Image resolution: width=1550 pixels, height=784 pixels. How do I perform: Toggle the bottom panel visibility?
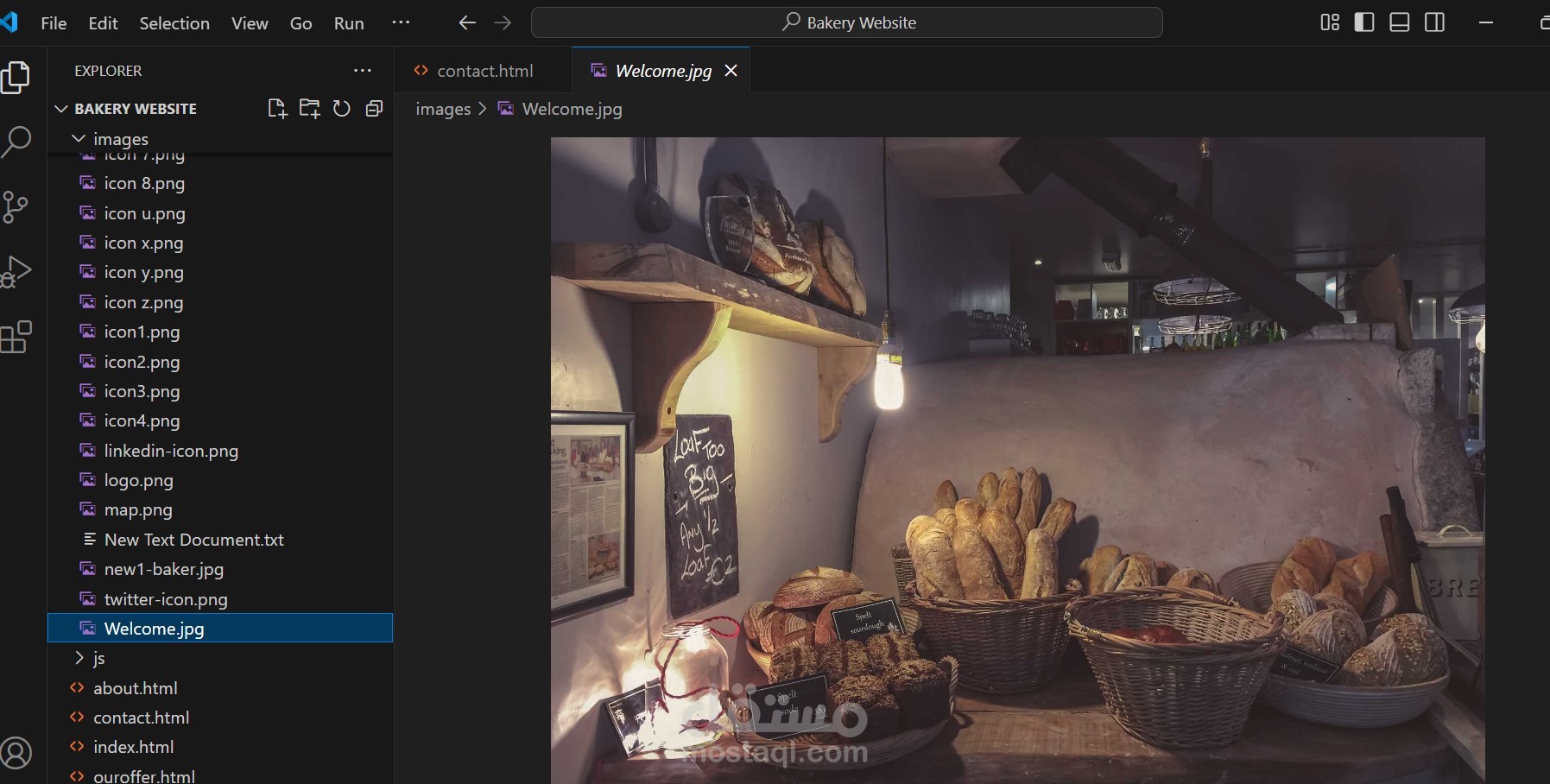coord(1400,22)
